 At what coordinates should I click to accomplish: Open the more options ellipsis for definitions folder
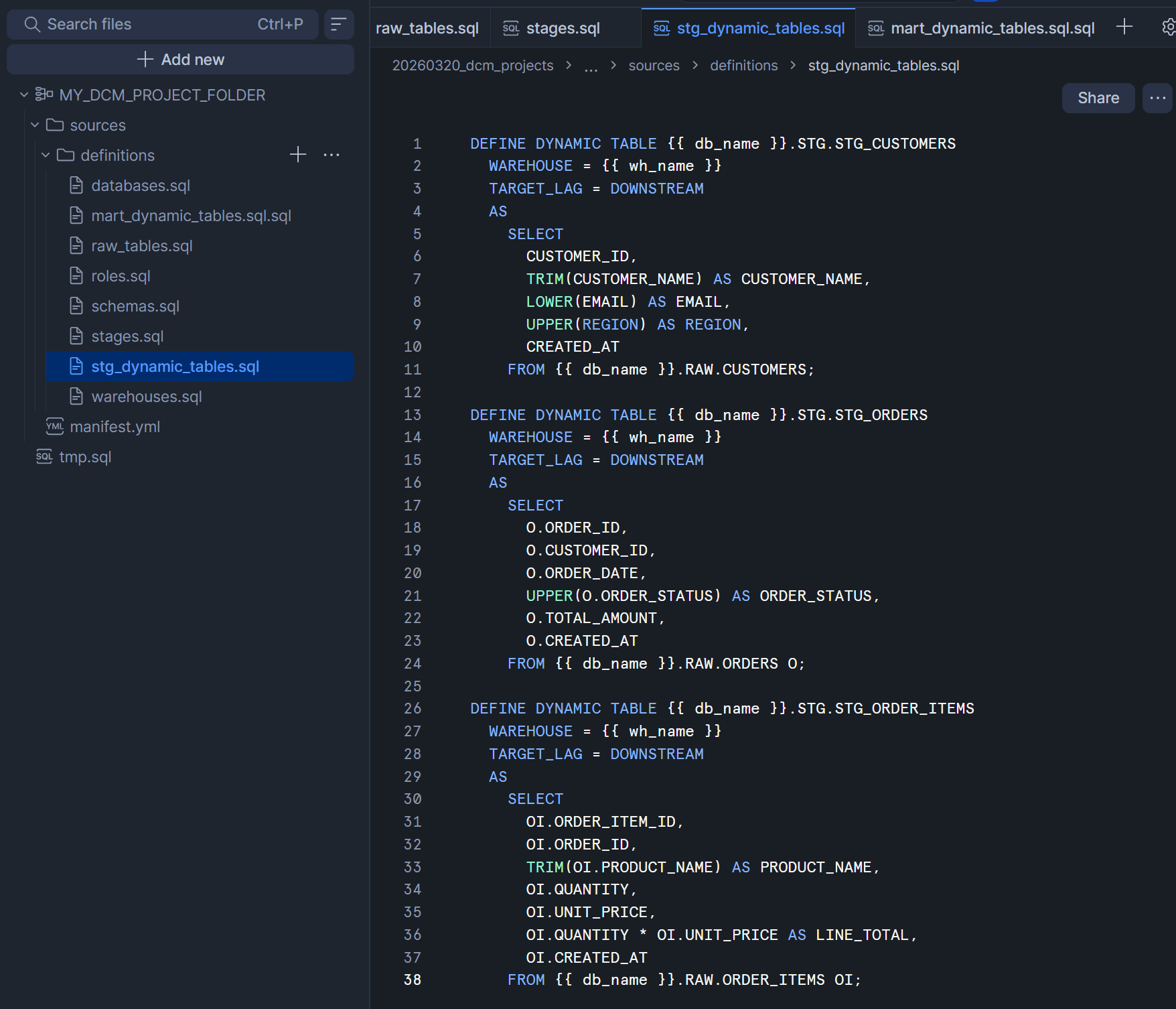coord(332,155)
